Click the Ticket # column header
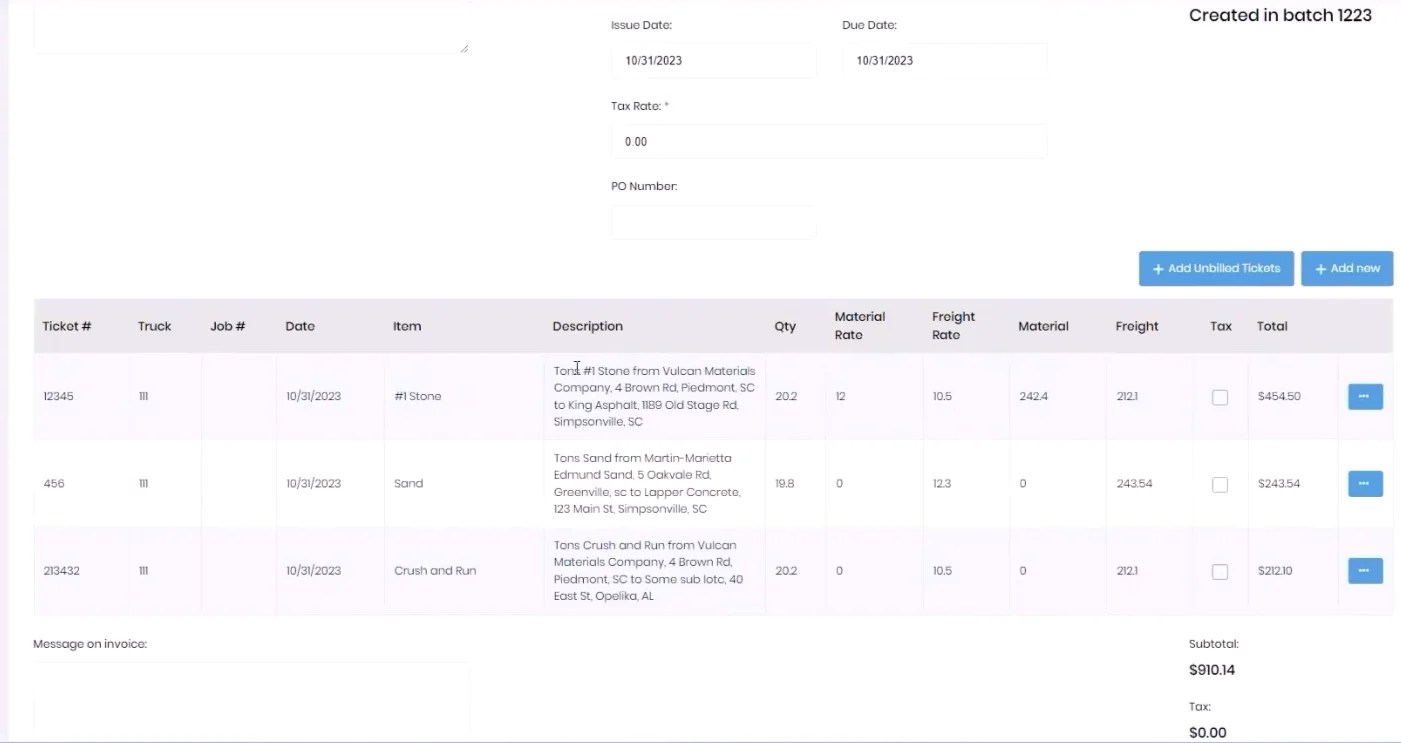The image size is (1401, 743). point(66,325)
